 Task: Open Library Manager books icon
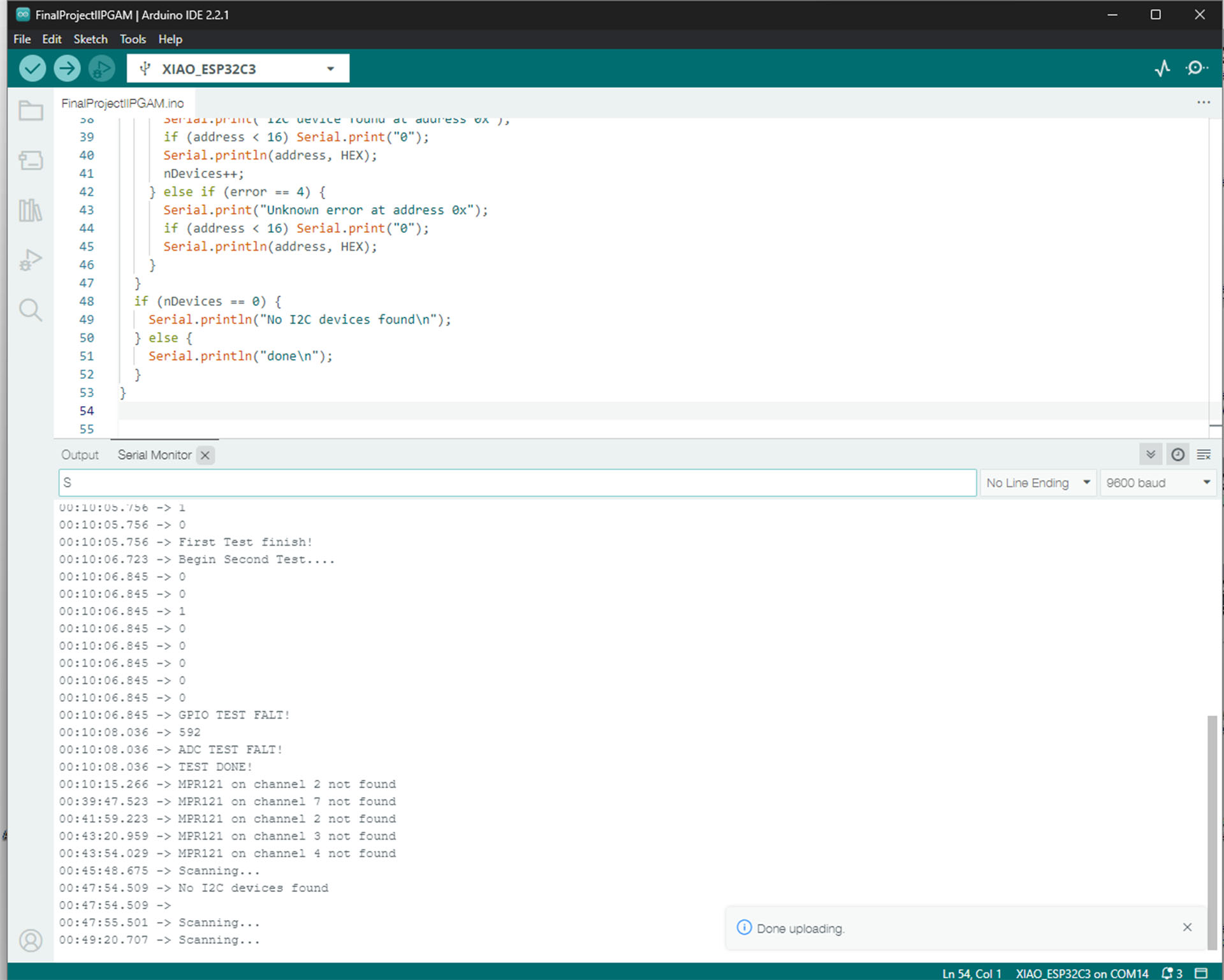[31, 210]
